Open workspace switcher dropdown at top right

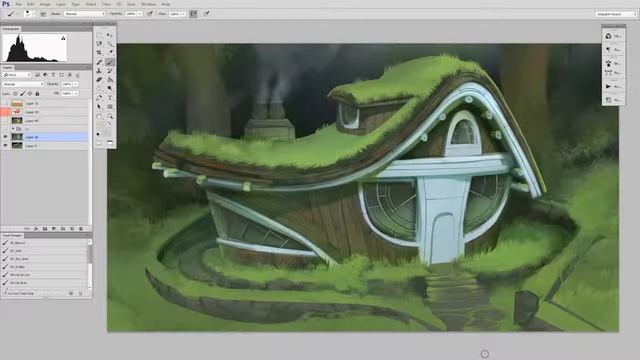point(616,14)
